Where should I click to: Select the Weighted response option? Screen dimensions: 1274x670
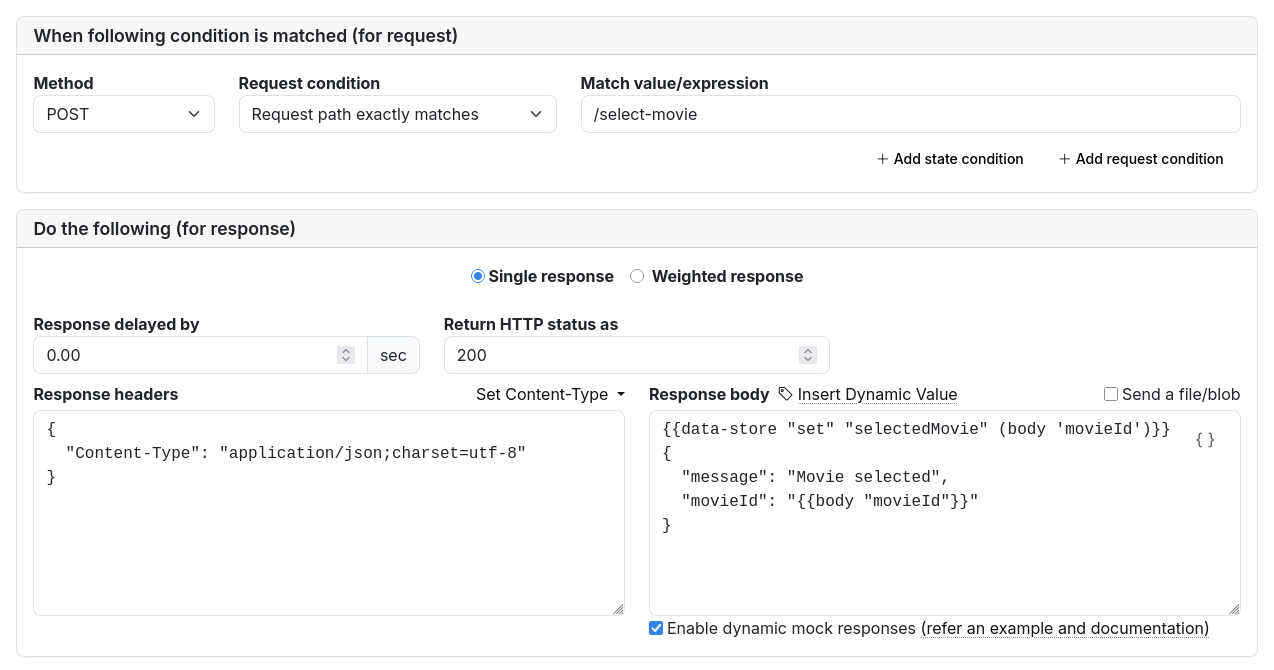click(x=637, y=276)
